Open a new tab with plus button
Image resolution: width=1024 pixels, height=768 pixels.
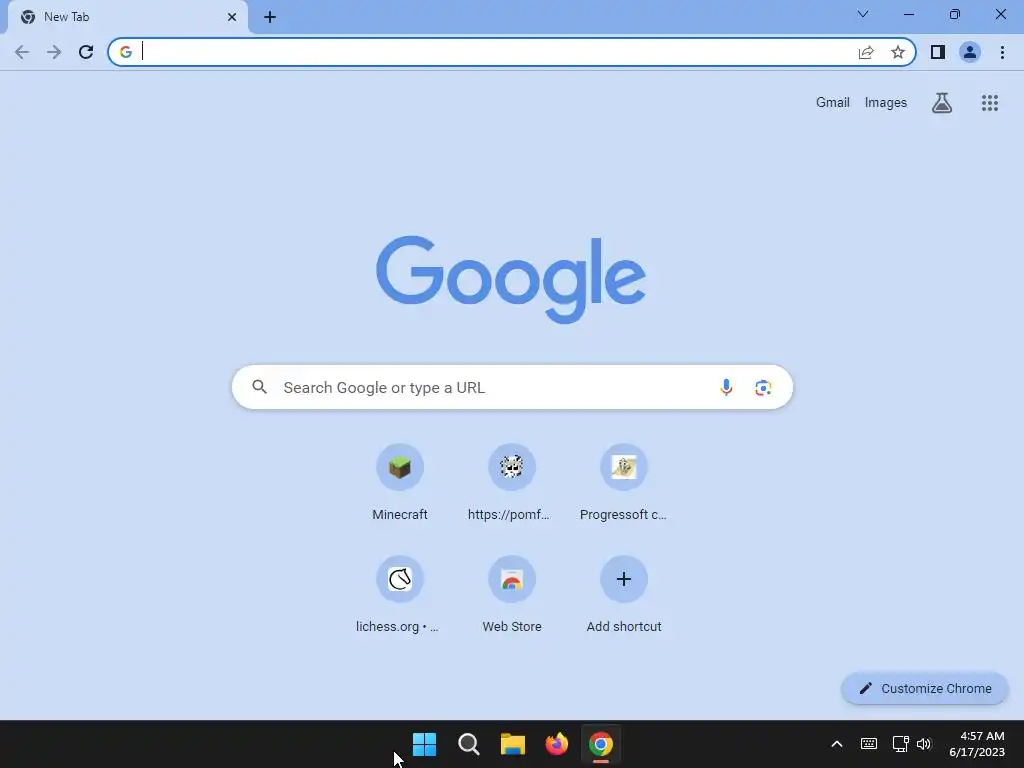(270, 17)
